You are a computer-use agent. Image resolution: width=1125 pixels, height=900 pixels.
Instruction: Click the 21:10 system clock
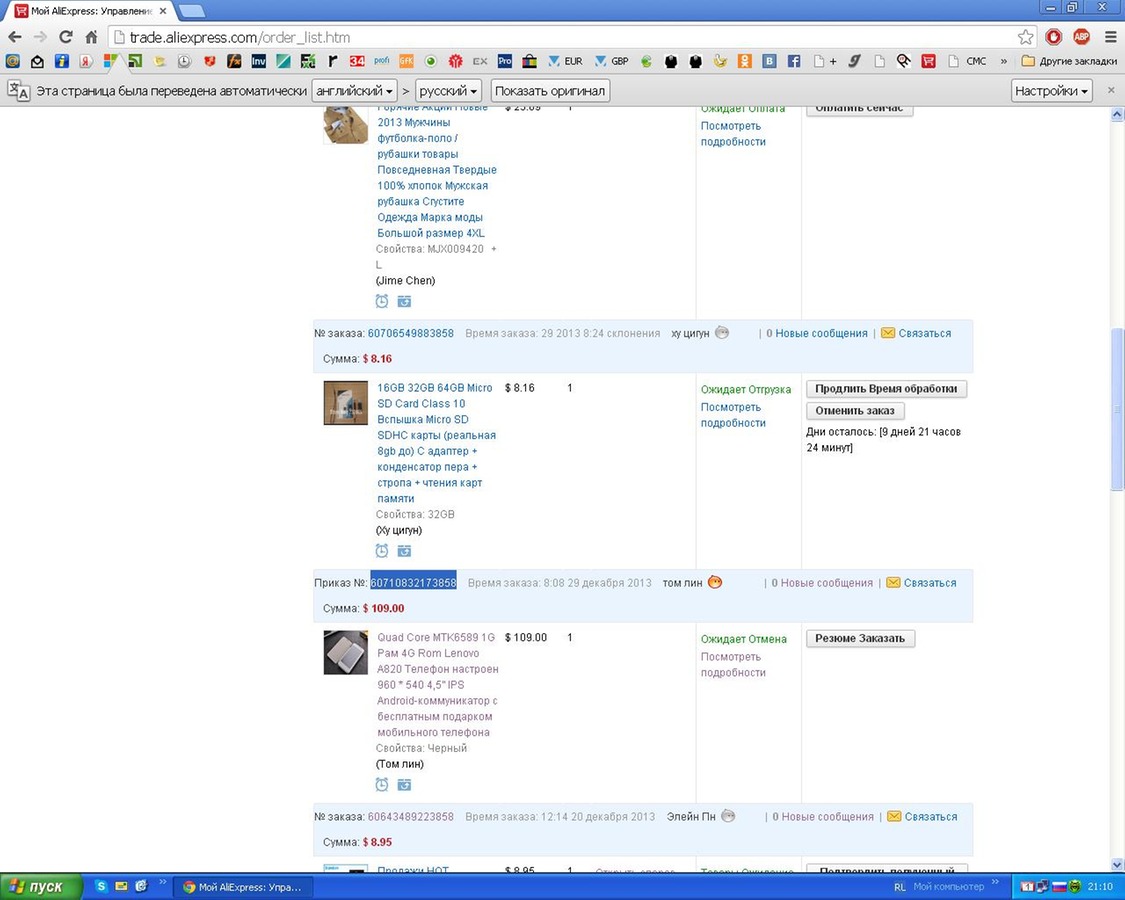tap(1100, 886)
